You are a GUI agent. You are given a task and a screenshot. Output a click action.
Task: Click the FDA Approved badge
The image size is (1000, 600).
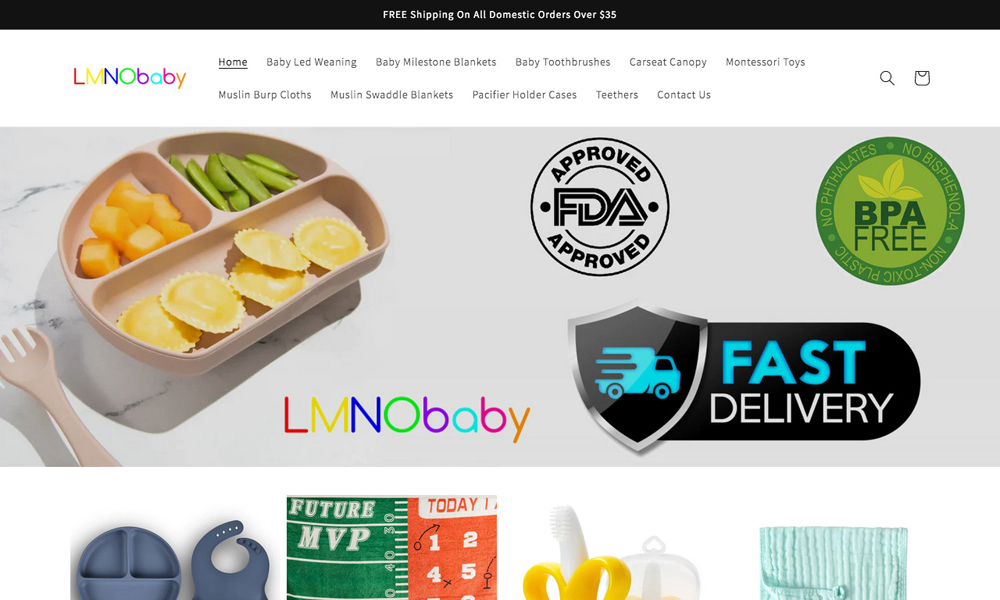(599, 207)
